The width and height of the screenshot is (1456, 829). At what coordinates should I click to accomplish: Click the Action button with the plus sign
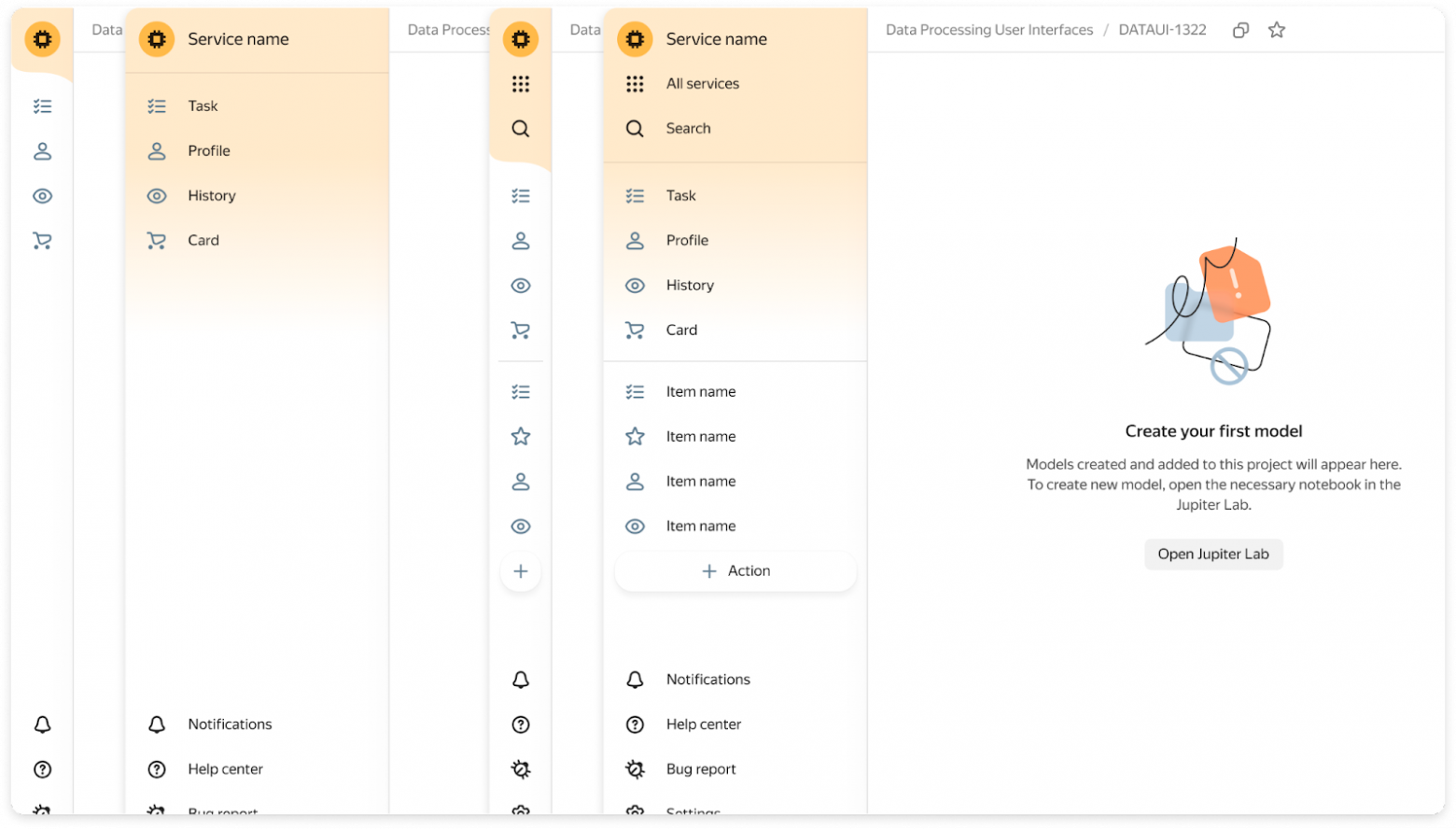pyautogui.click(x=735, y=571)
